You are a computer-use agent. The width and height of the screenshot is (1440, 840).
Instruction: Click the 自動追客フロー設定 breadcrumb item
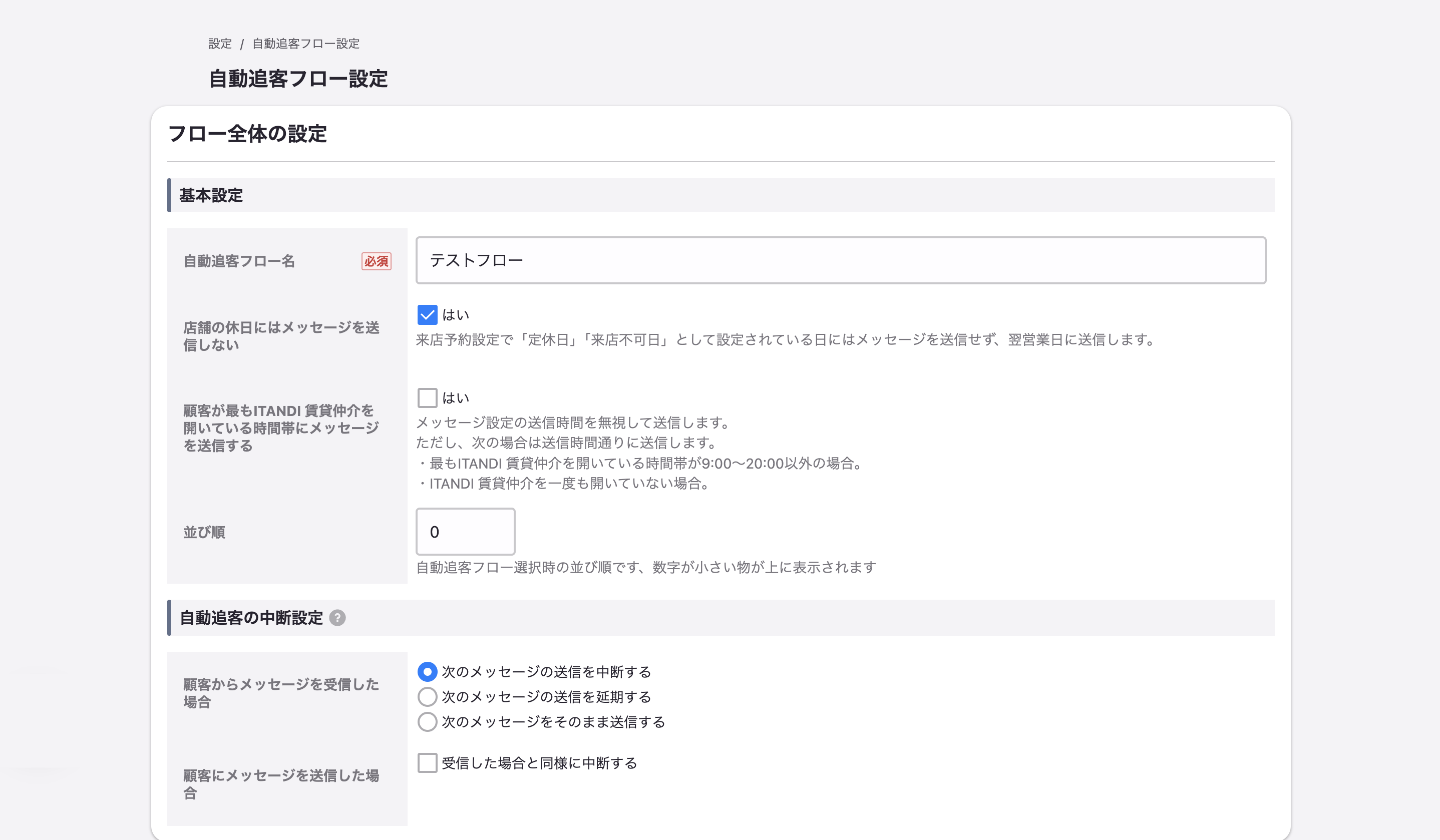pos(306,44)
